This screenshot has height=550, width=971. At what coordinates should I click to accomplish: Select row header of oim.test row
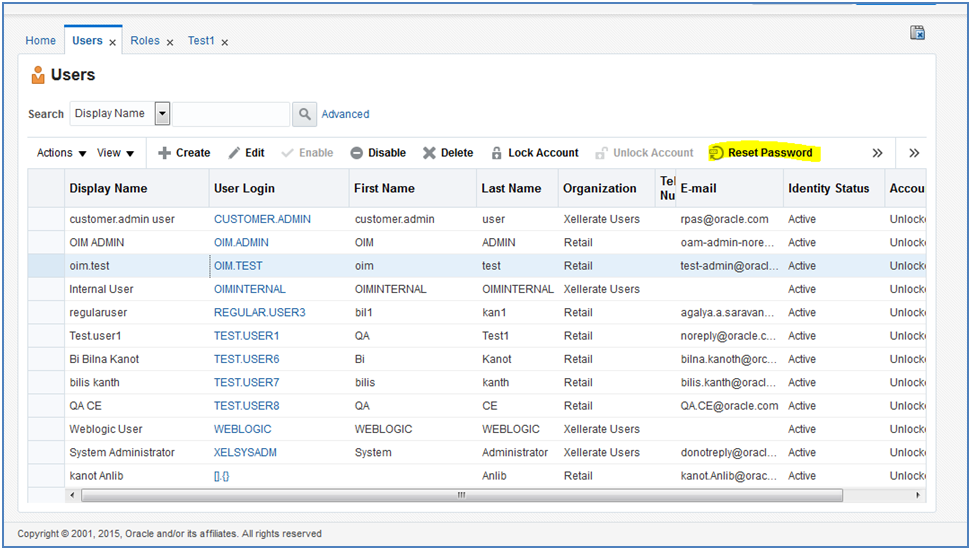(46, 266)
